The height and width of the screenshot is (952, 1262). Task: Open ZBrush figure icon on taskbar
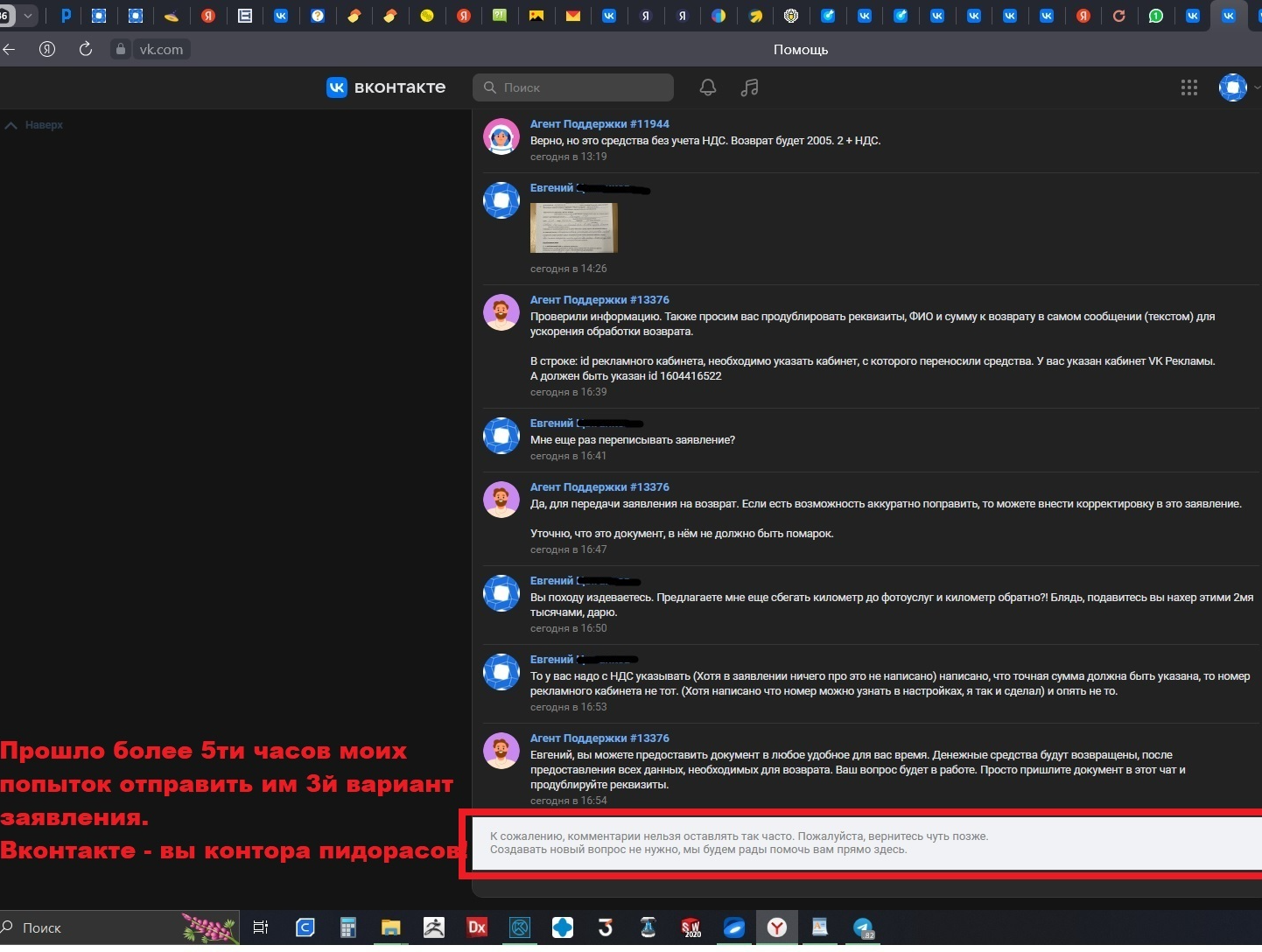click(434, 927)
